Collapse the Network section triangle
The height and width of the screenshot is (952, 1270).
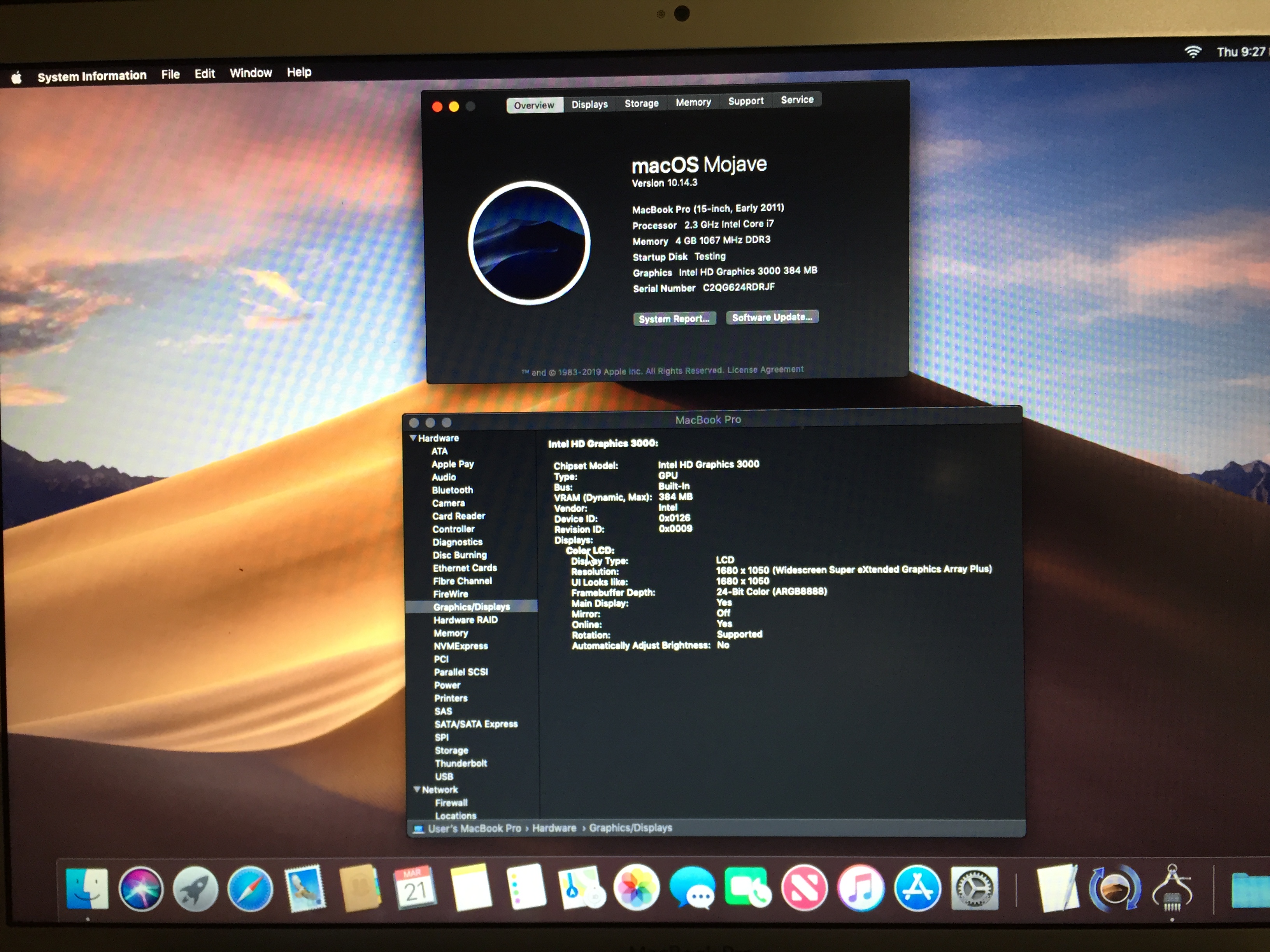417,789
